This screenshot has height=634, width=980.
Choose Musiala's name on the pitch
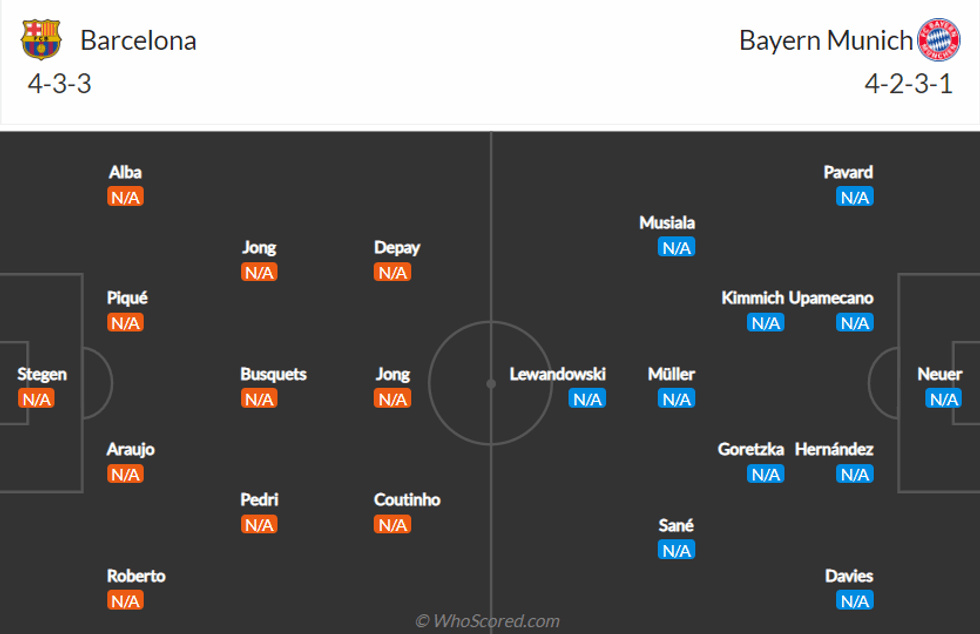click(667, 222)
